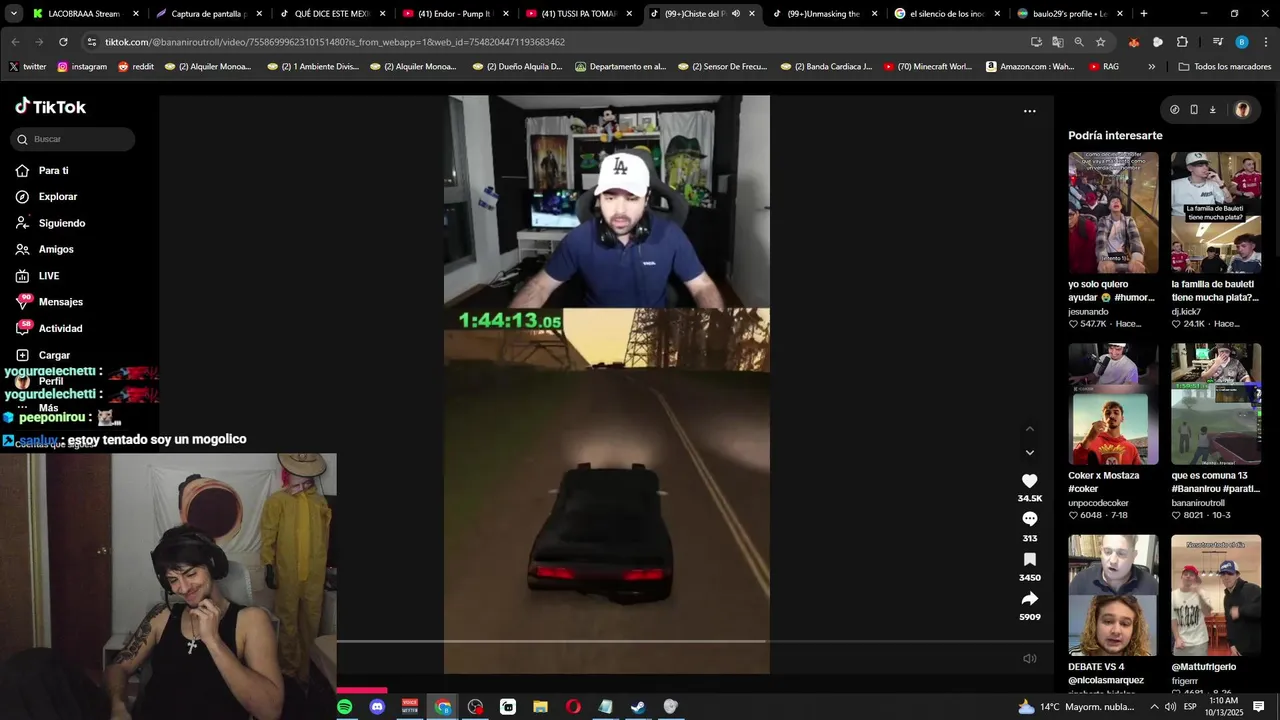Open 'Coker x Mostaza' suggested video
1280x720 pixels.
(1113, 404)
